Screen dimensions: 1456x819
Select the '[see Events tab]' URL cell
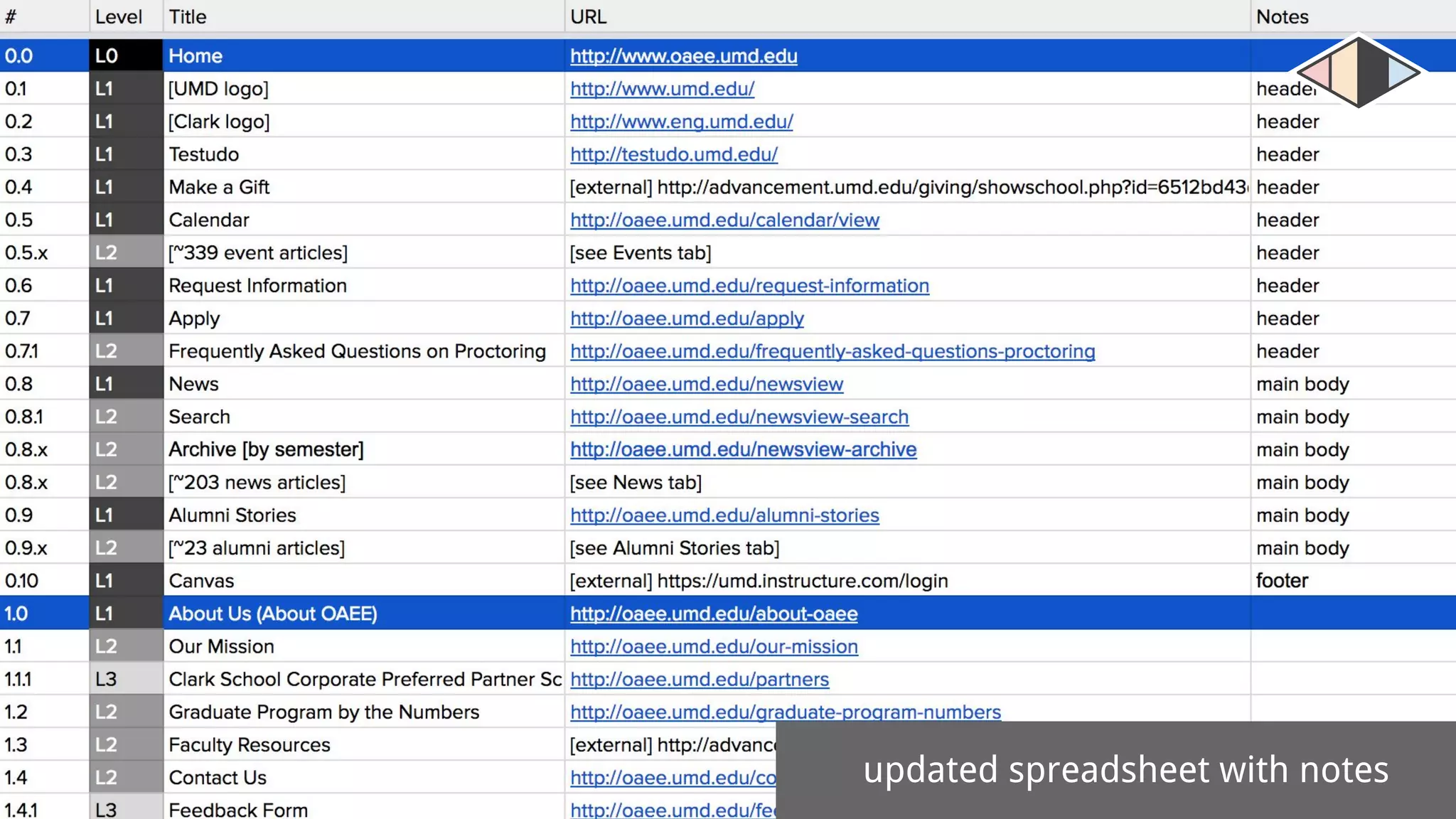click(908, 252)
